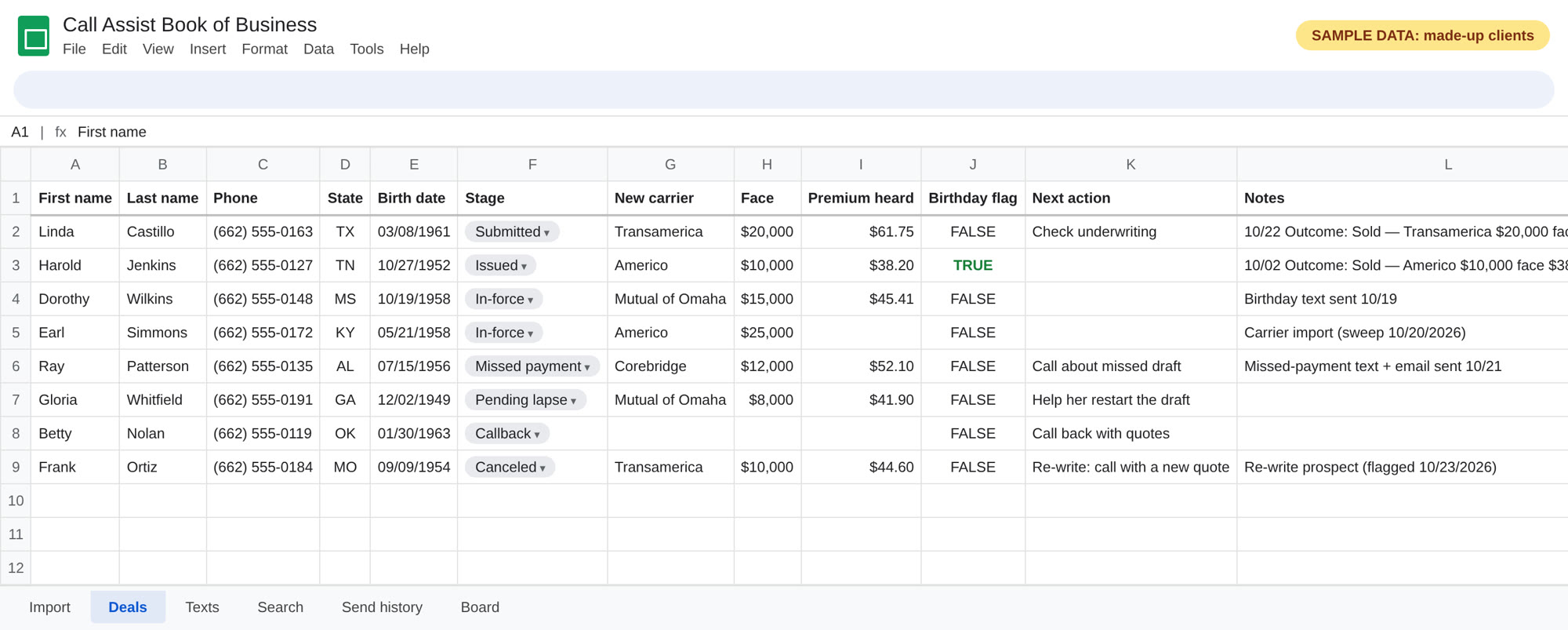Open Frank Ortiz's Canceled stage dropdown
Viewport: 1568px width, 630px height.
point(510,468)
